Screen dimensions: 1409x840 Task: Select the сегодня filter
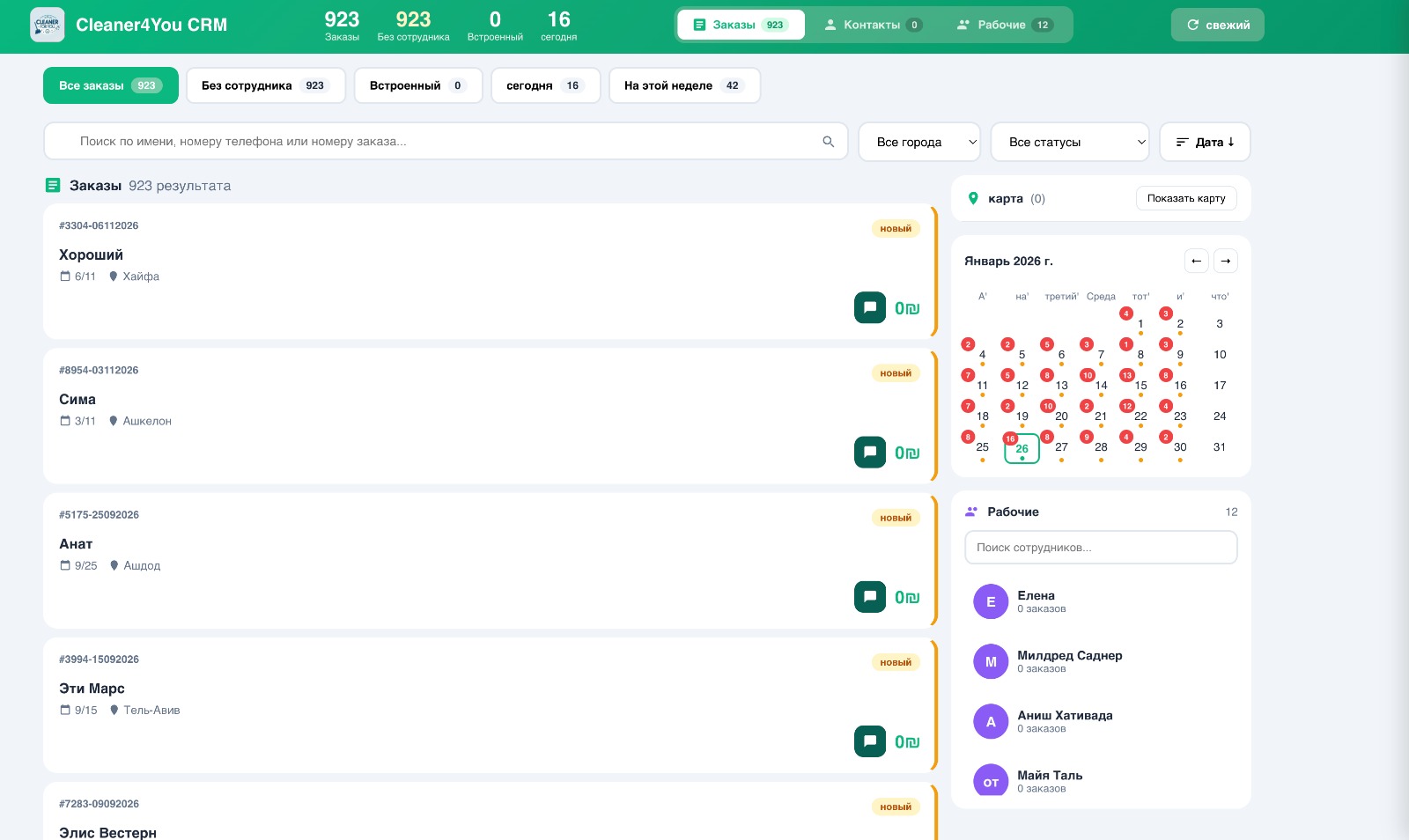tap(545, 85)
